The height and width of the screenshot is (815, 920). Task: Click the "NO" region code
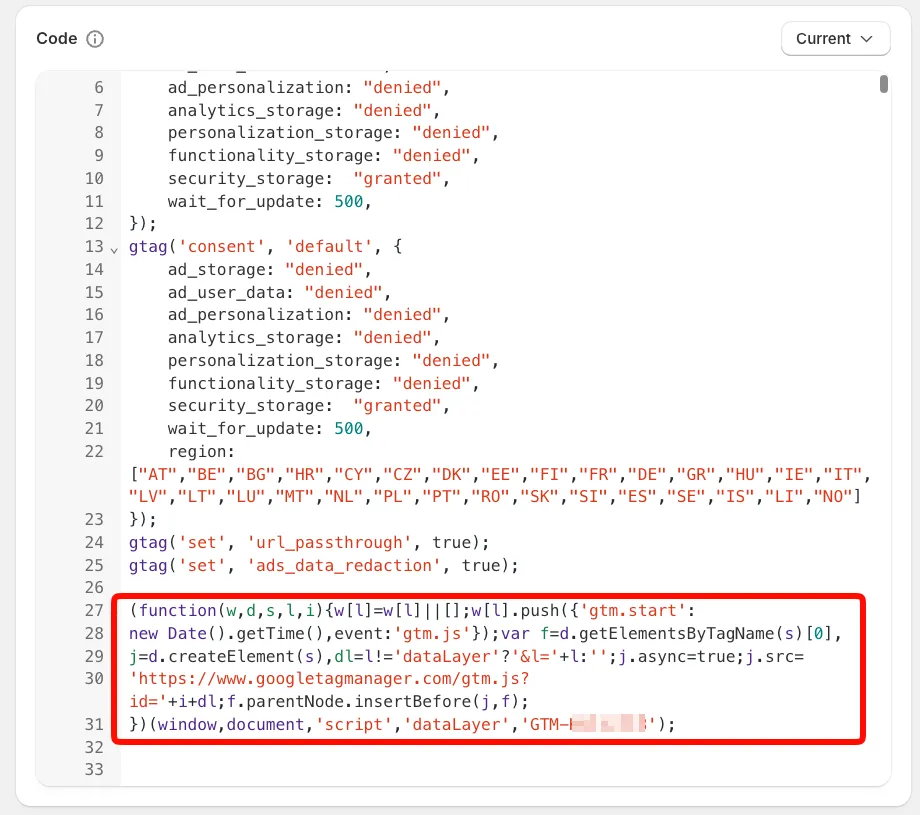[x=833, y=496]
